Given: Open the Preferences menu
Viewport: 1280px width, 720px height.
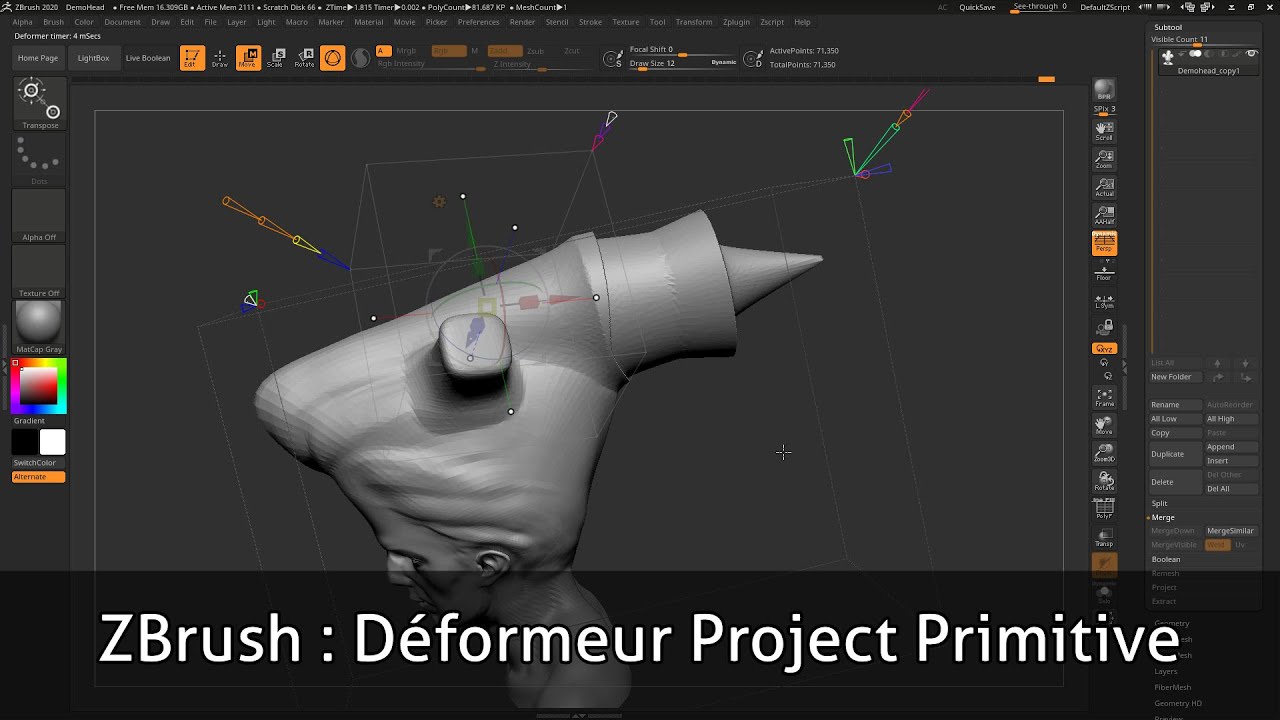Looking at the screenshot, I should coord(478,22).
